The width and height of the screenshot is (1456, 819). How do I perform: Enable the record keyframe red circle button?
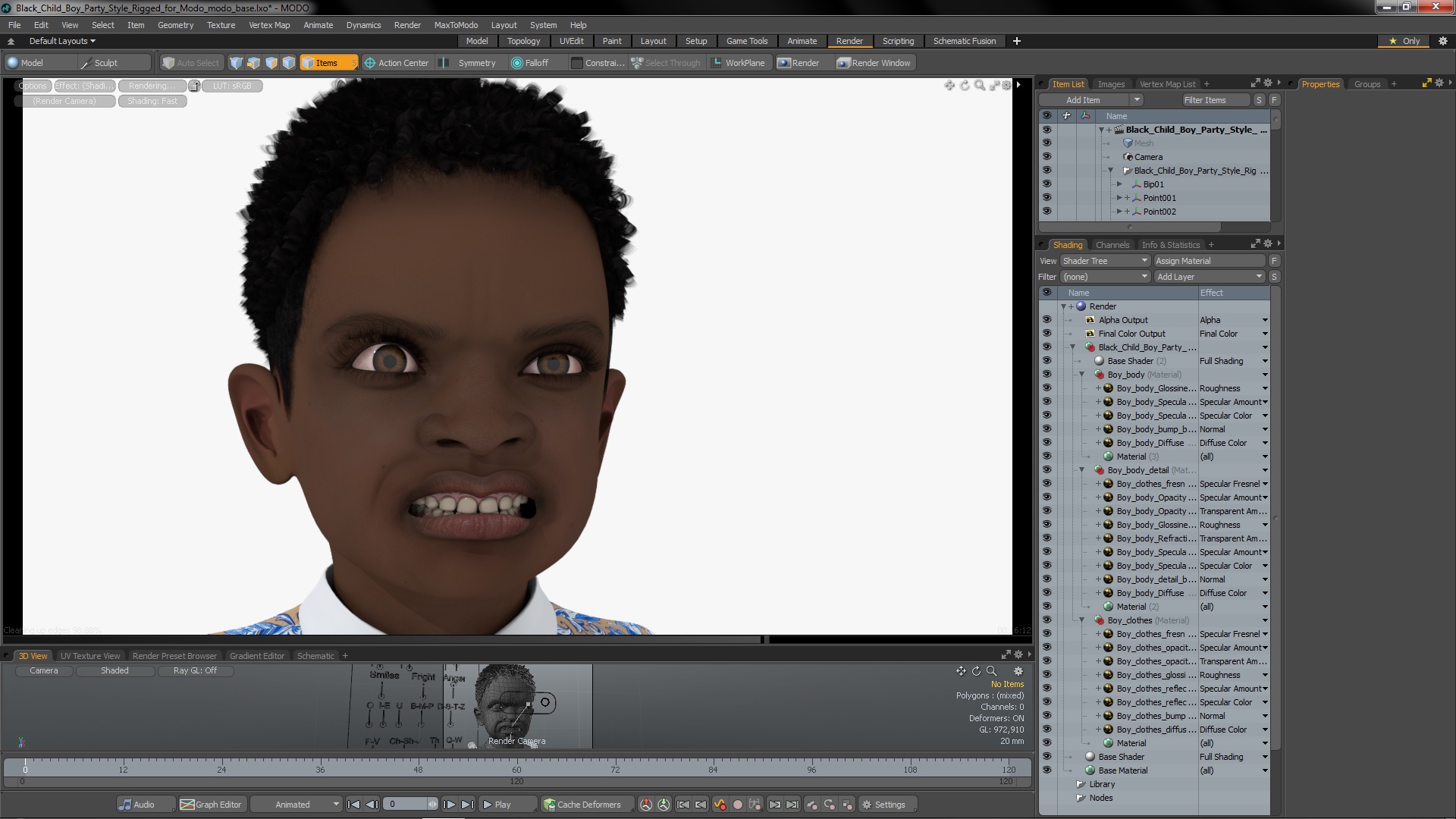click(737, 805)
